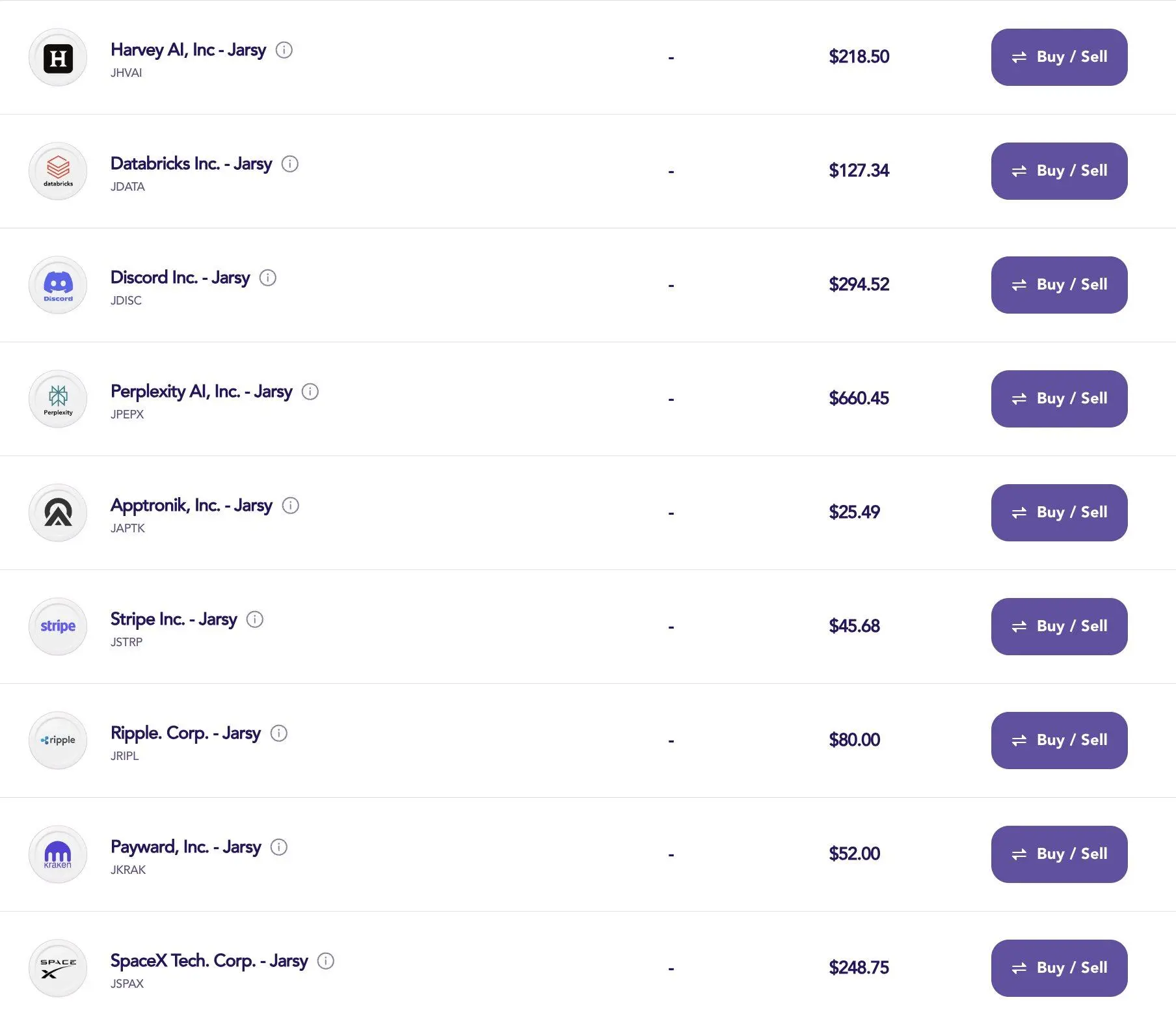Click the Apptronik info icon
The width and height of the screenshot is (1176, 1019).
(291, 506)
